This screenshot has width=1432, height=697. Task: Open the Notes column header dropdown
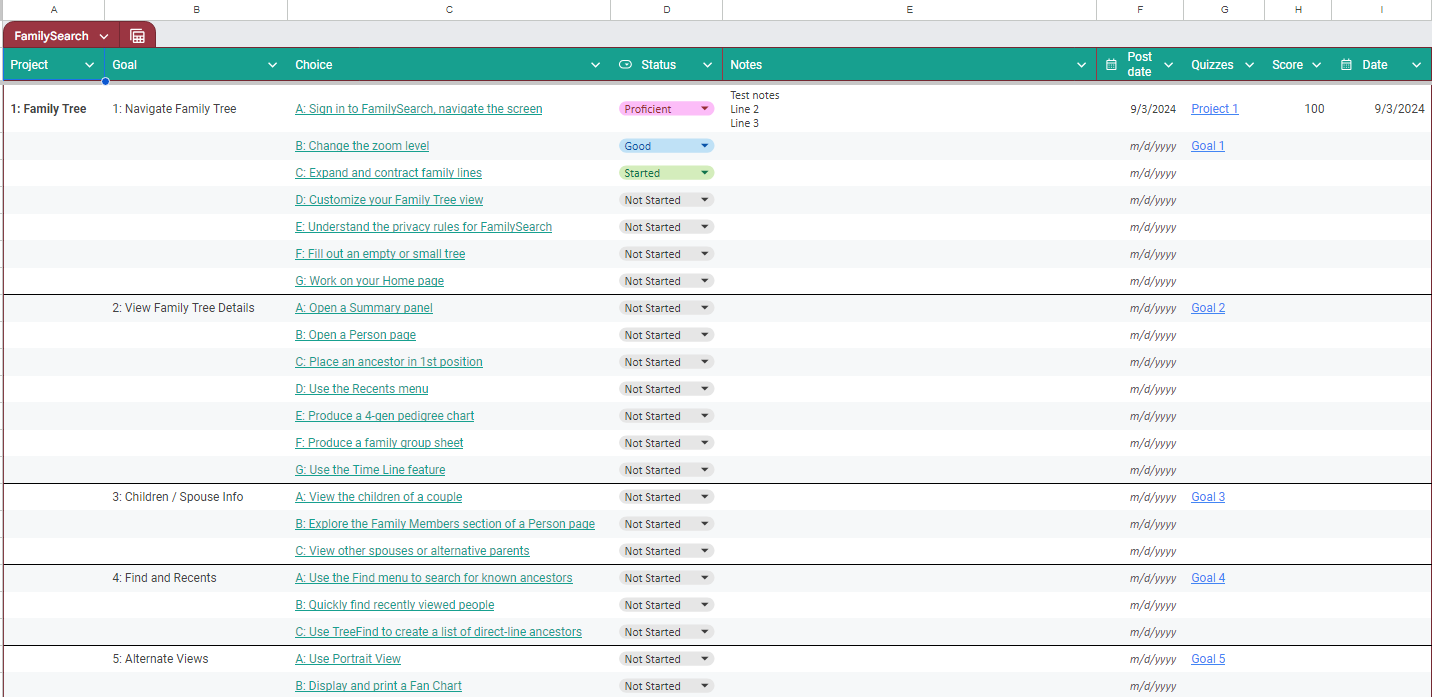(x=1081, y=65)
